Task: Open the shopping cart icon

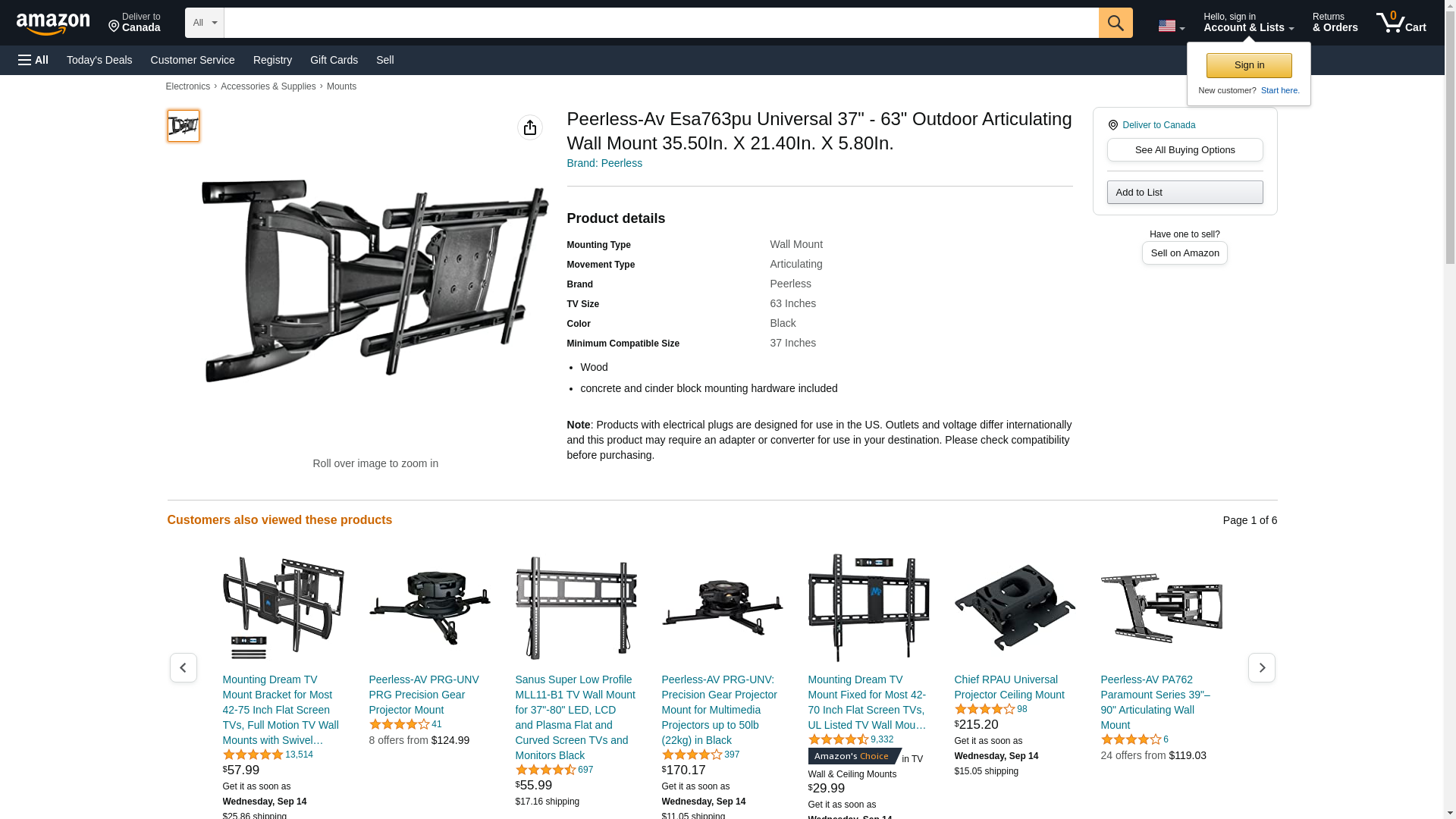Action: pos(1401,23)
